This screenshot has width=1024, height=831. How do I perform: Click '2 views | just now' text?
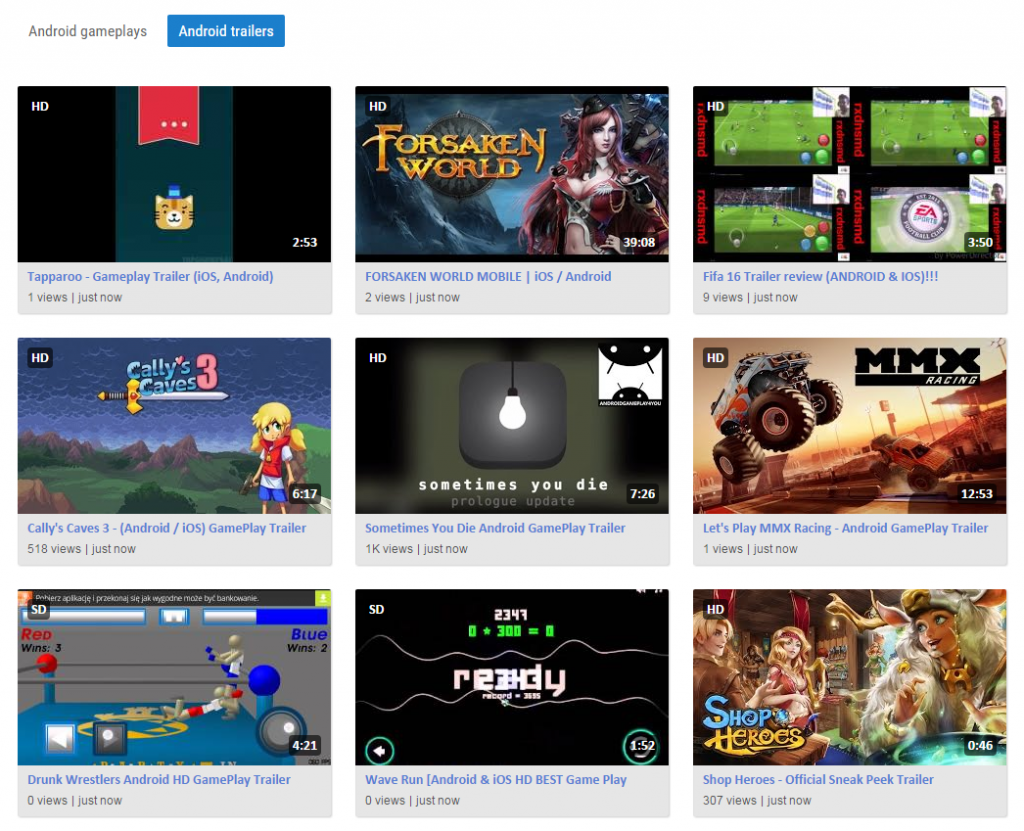point(412,297)
